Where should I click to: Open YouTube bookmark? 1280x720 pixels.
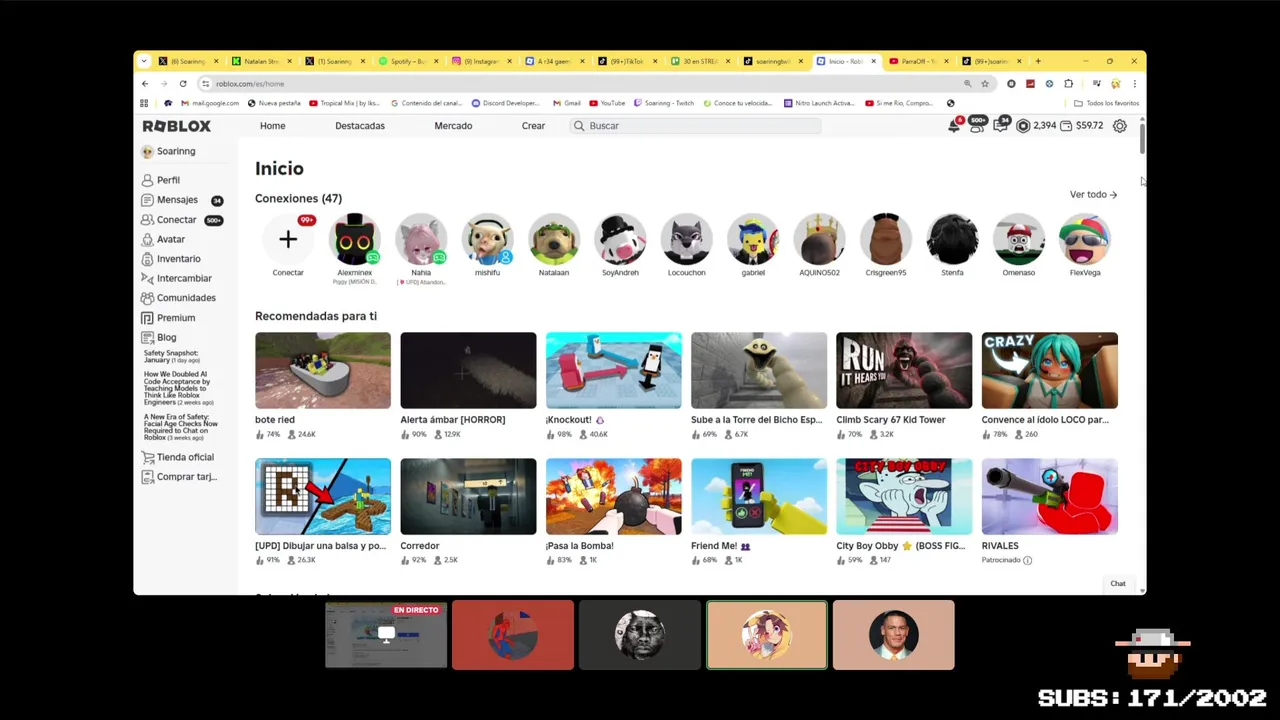click(x=607, y=103)
